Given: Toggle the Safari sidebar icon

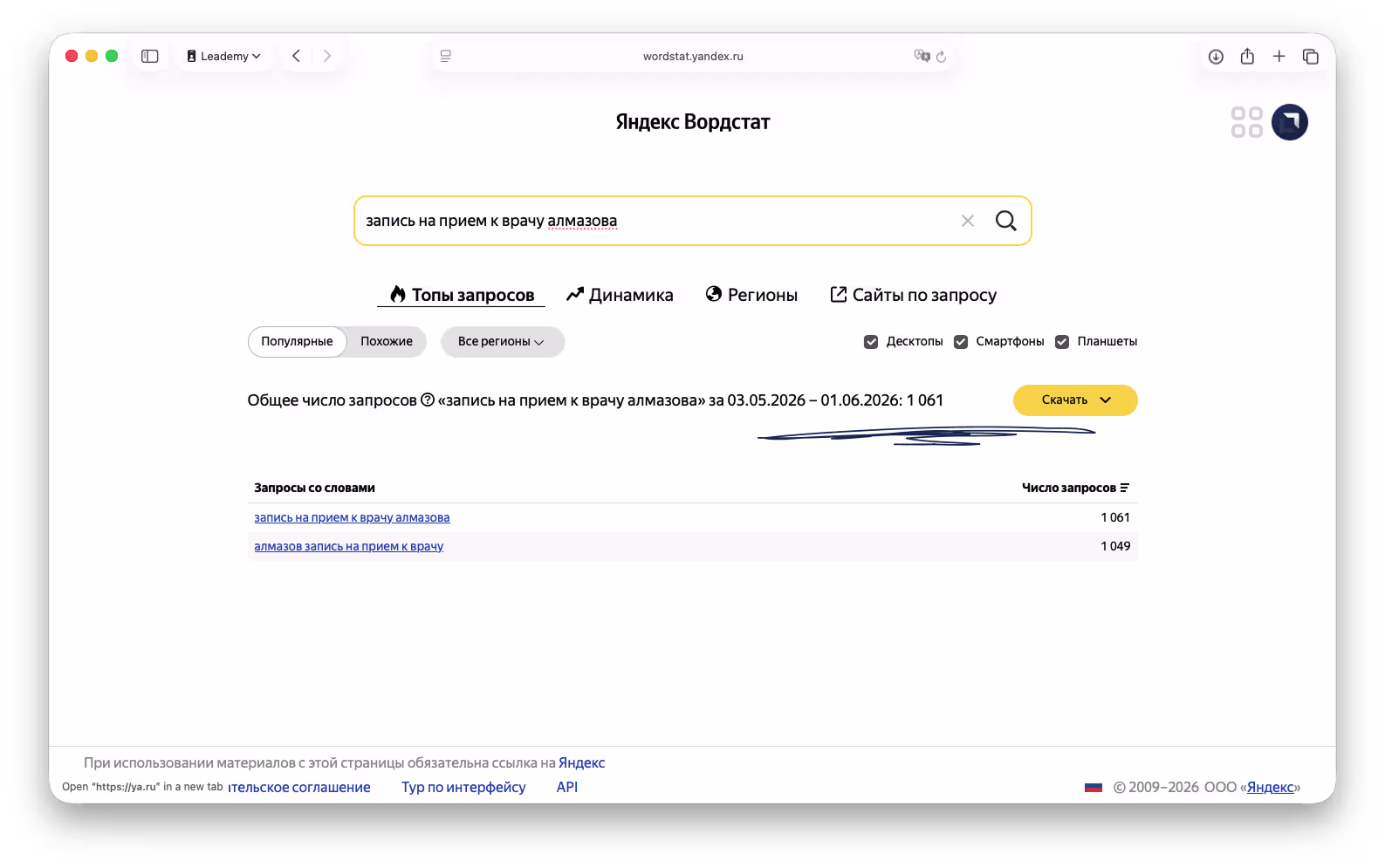Looking at the screenshot, I should point(150,56).
